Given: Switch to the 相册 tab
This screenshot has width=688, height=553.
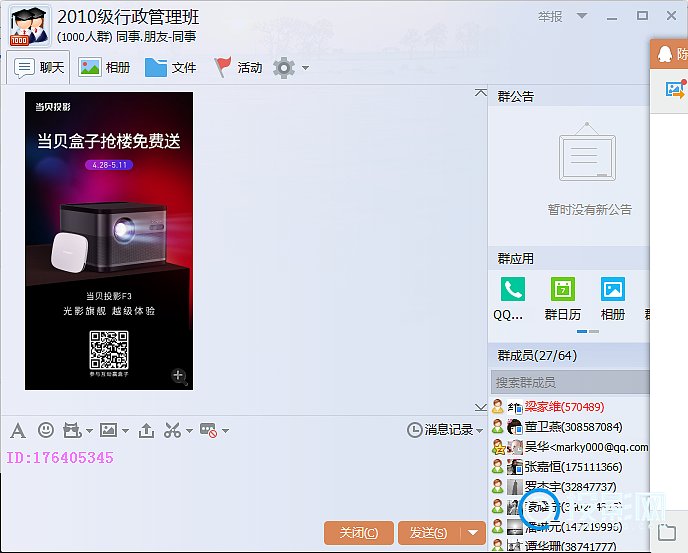Looking at the screenshot, I should tap(104, 68).
